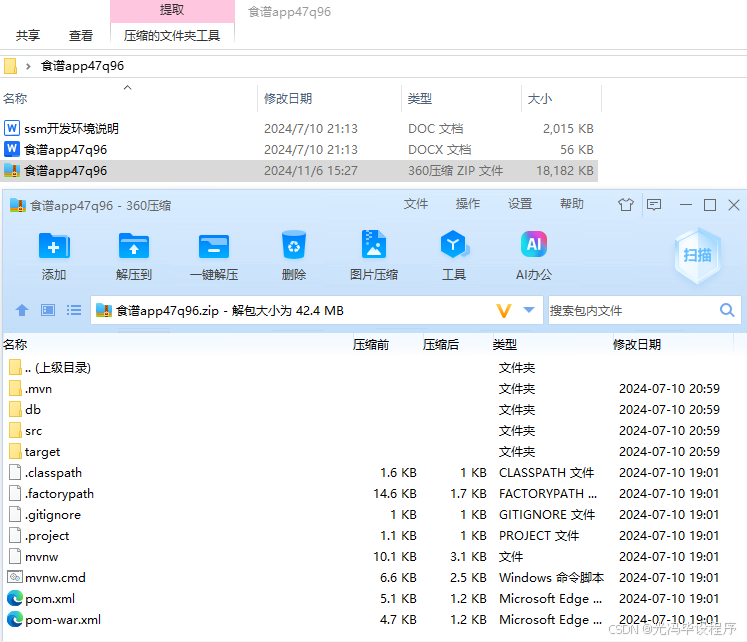The image size is (747, 642).
Task: Open the 压缩的文件夹工具 ribbon tab
Action: click(x=172, y=36)
